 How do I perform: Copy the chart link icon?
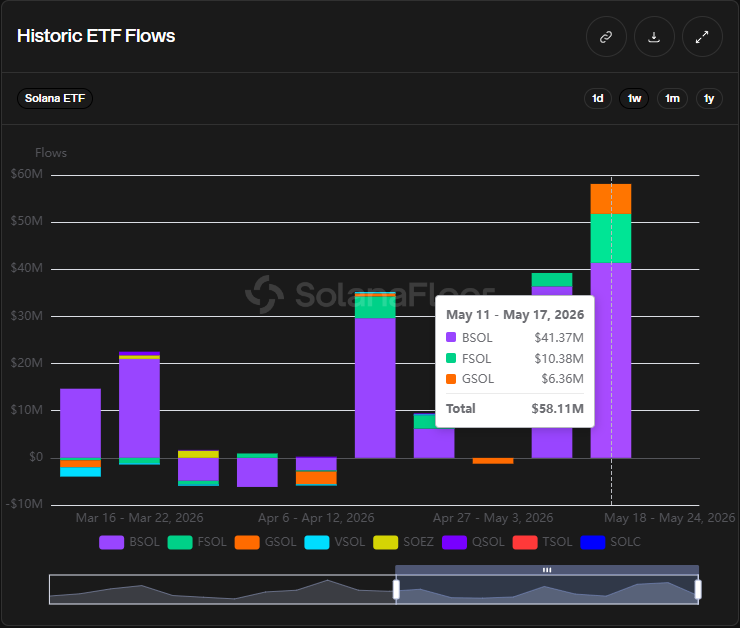[x=606, y=37]
